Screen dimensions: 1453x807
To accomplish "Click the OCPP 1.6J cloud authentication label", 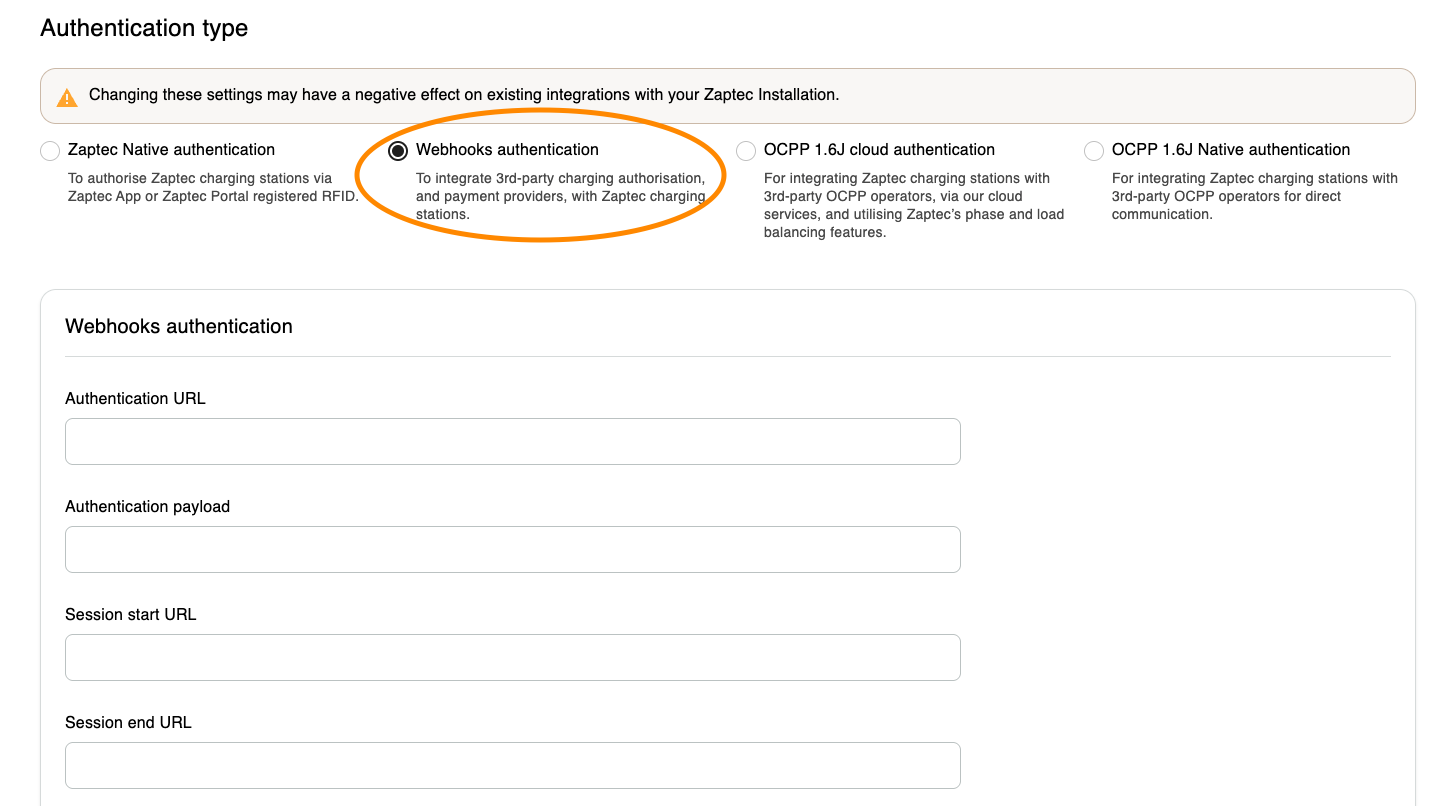I will [879, 150].
